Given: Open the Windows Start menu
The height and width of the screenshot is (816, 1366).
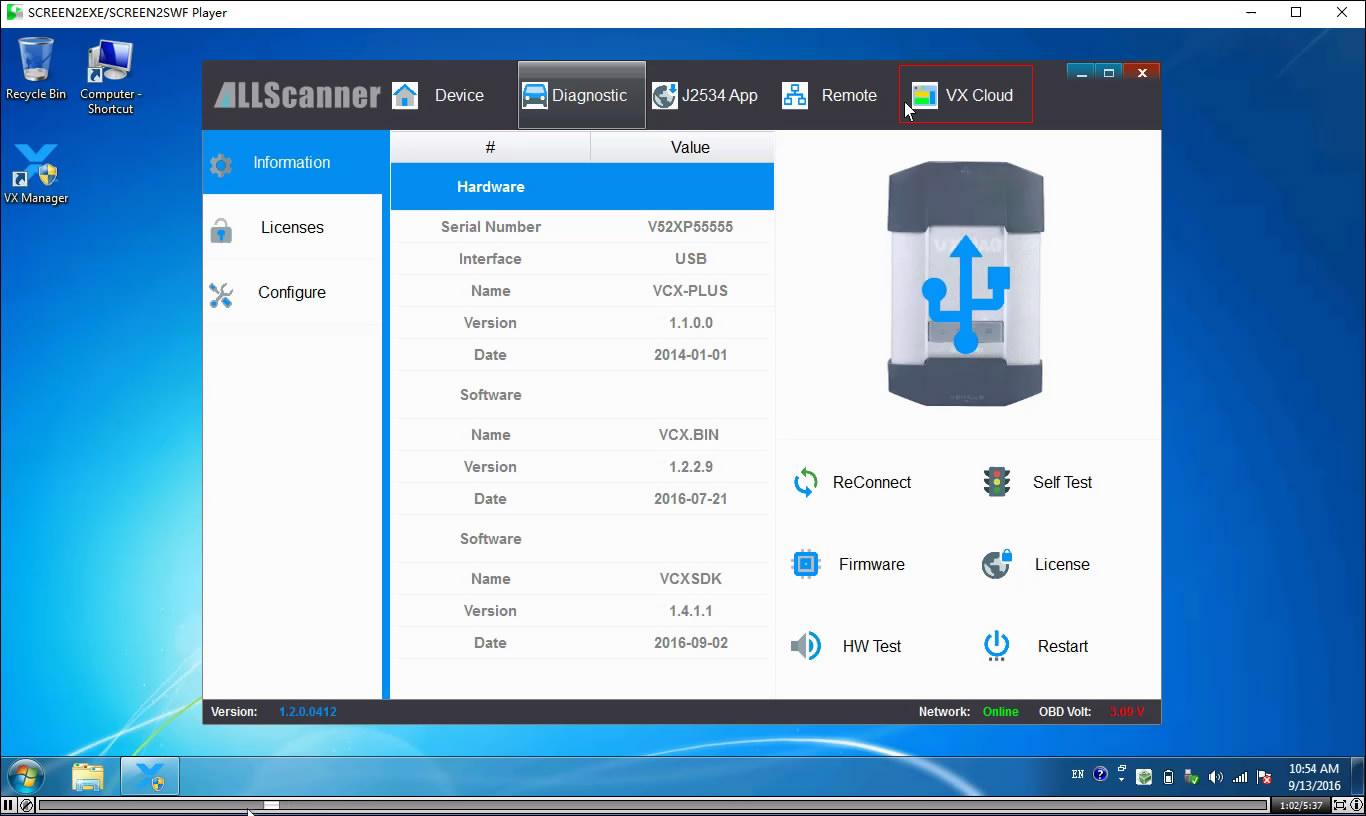Looking at the screenshot, I should (x=26, y=776).
